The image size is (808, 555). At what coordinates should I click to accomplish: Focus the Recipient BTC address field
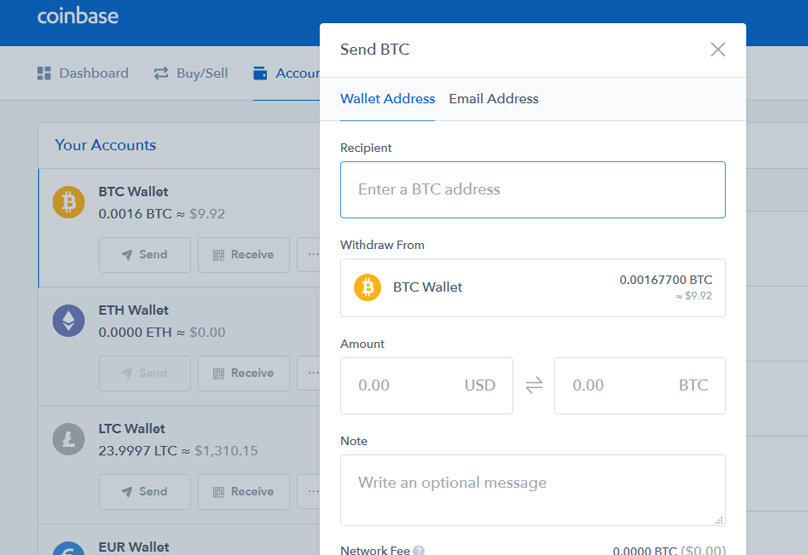(x=533, y=190)
